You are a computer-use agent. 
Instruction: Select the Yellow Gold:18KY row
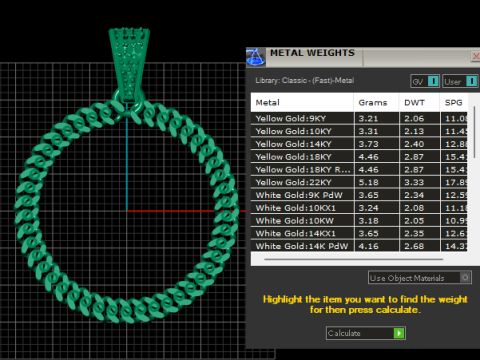click(x=359, y=157)
